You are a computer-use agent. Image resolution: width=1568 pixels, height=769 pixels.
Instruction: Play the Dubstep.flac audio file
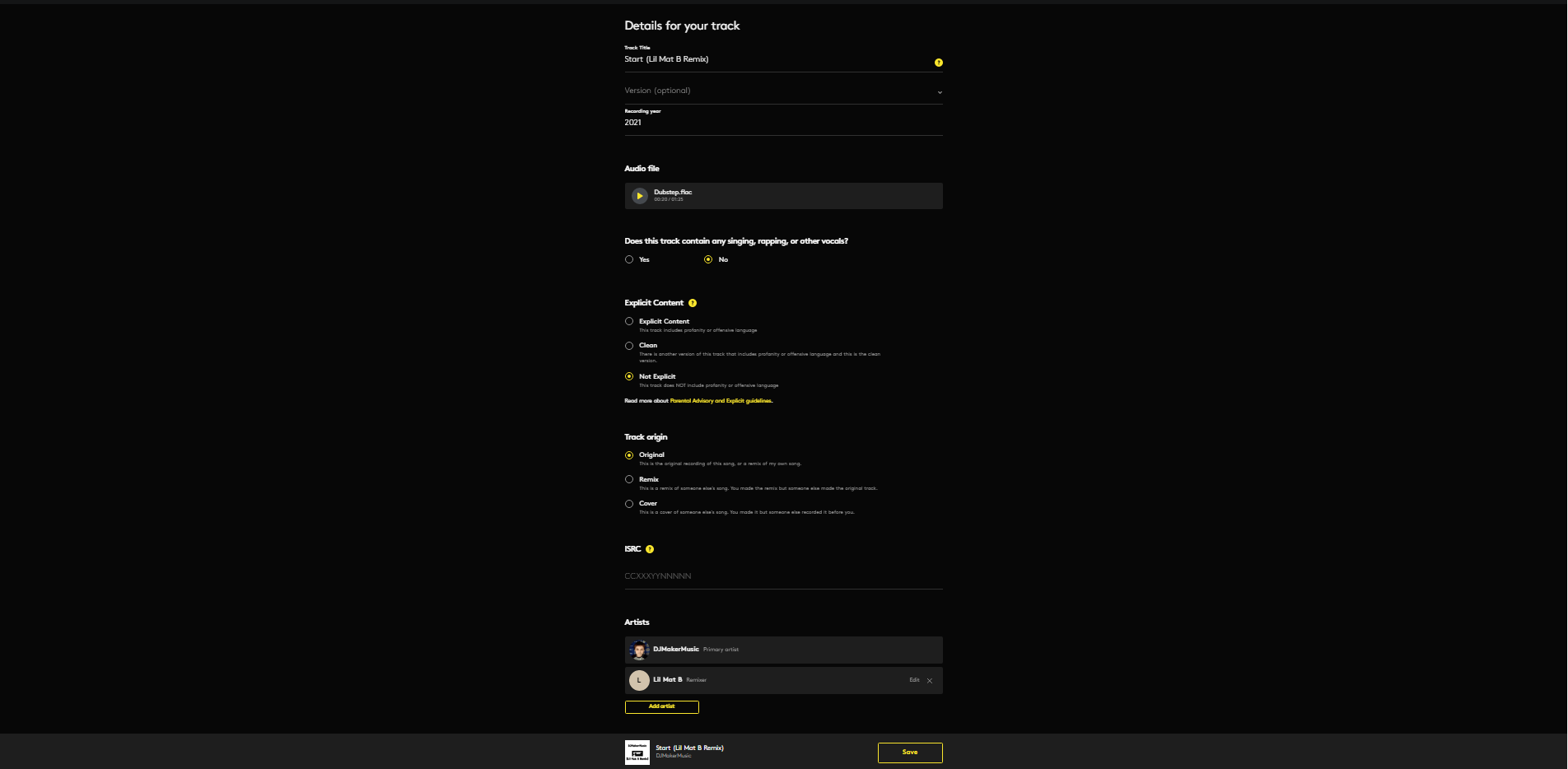pos(639,196)
